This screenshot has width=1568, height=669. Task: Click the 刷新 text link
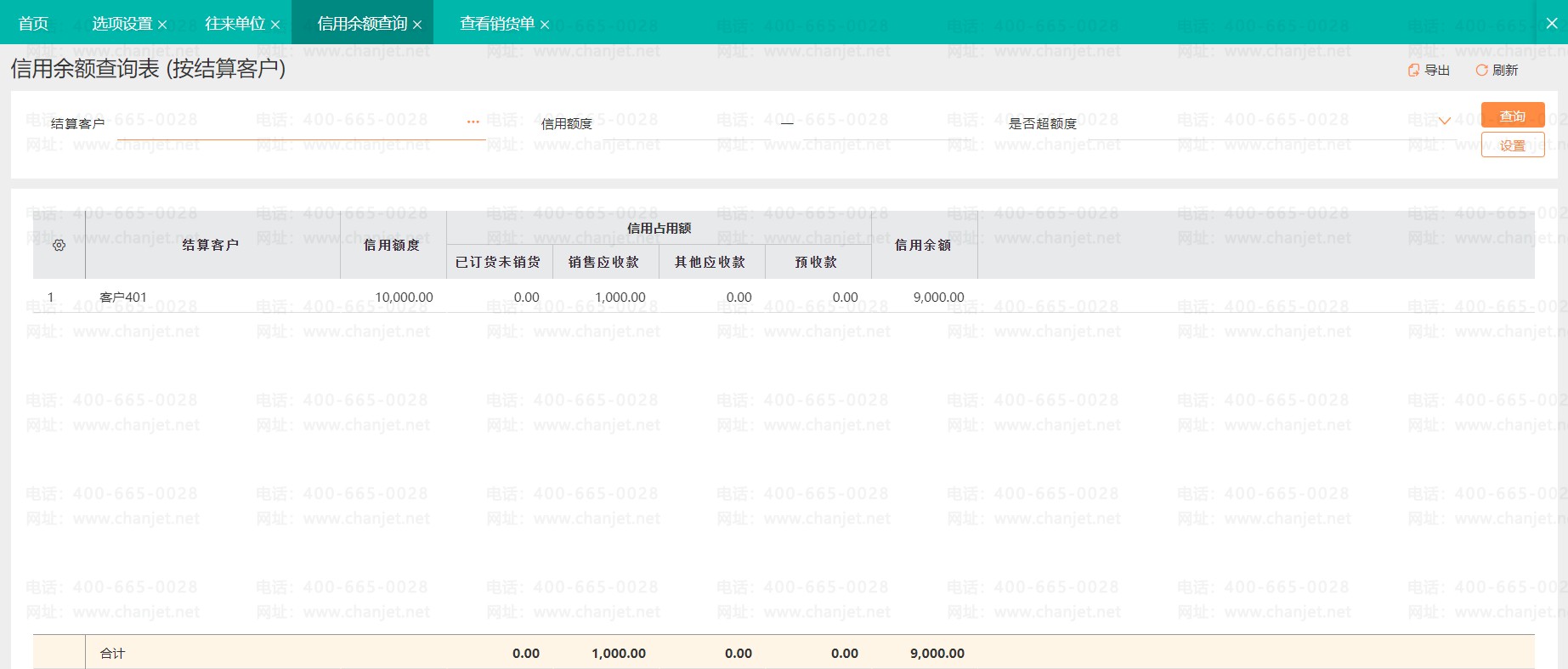1505,71
